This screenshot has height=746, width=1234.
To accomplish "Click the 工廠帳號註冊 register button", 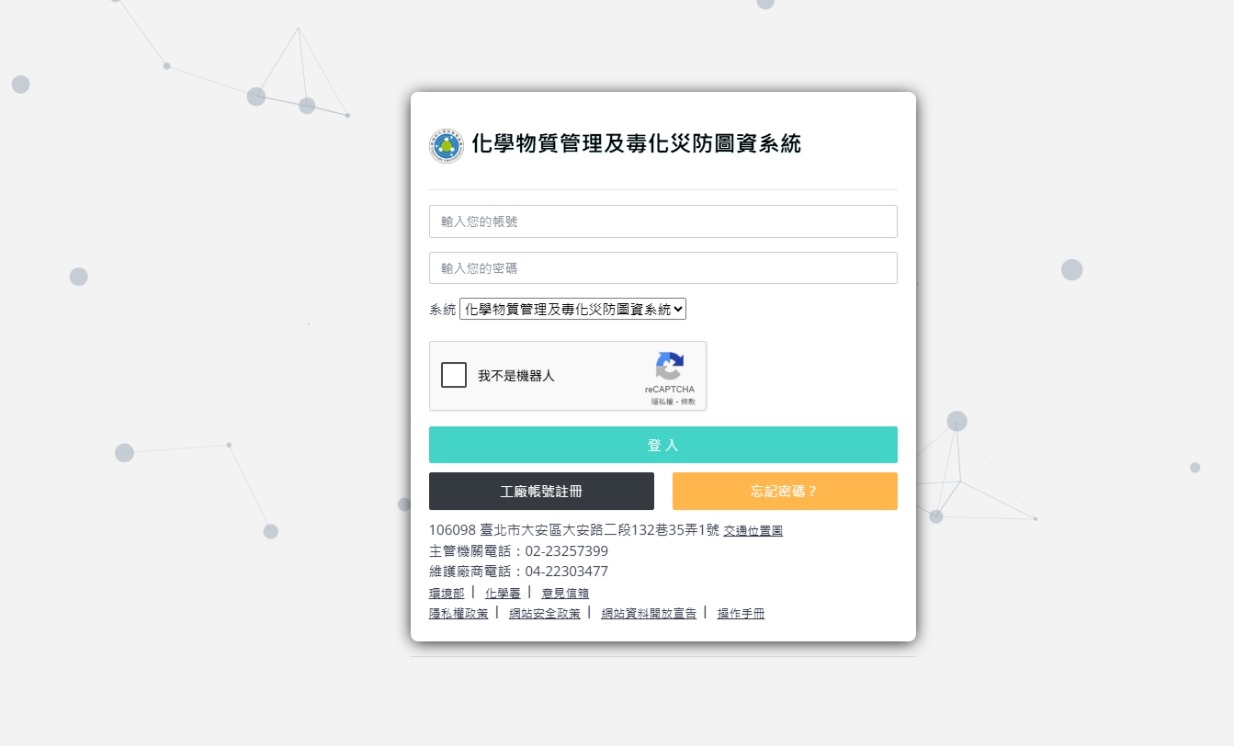I will point(541,491).
